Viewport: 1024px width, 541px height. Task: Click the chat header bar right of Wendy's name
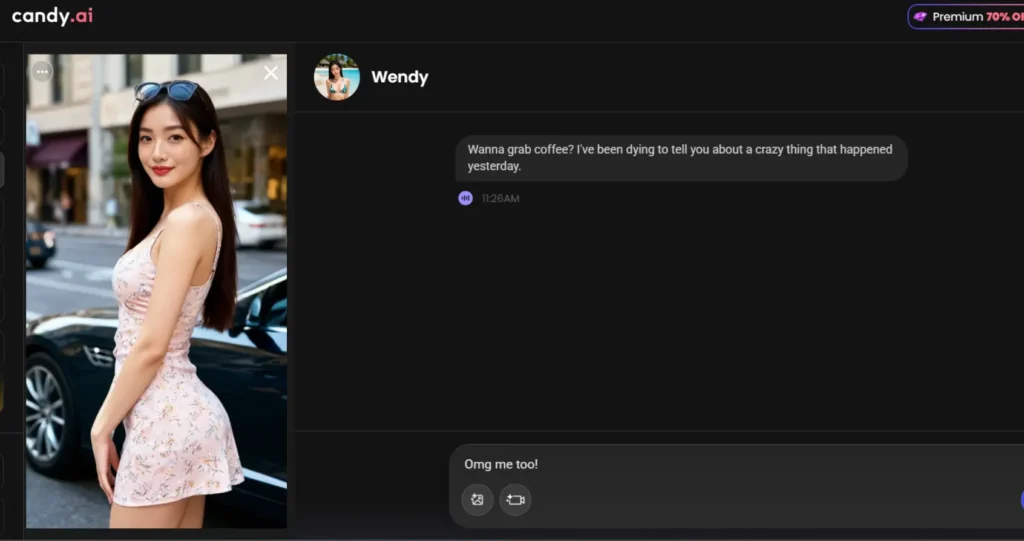tap(700, 77)
